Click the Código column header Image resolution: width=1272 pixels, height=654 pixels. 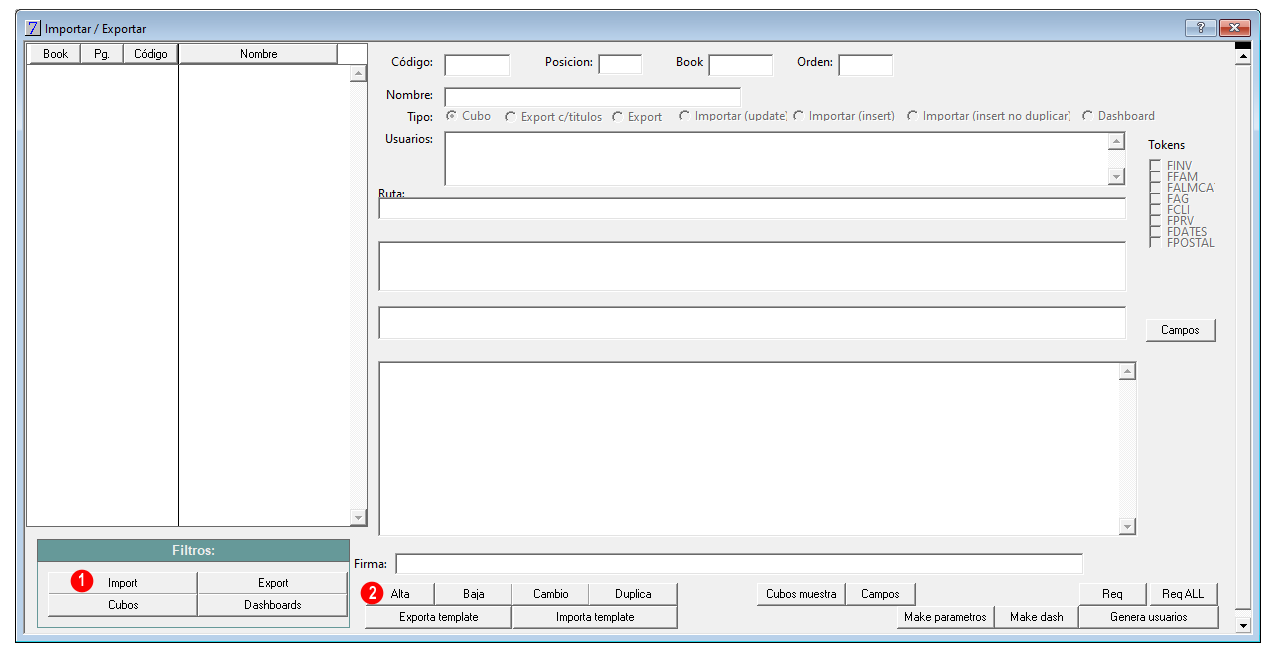(150, 54)
